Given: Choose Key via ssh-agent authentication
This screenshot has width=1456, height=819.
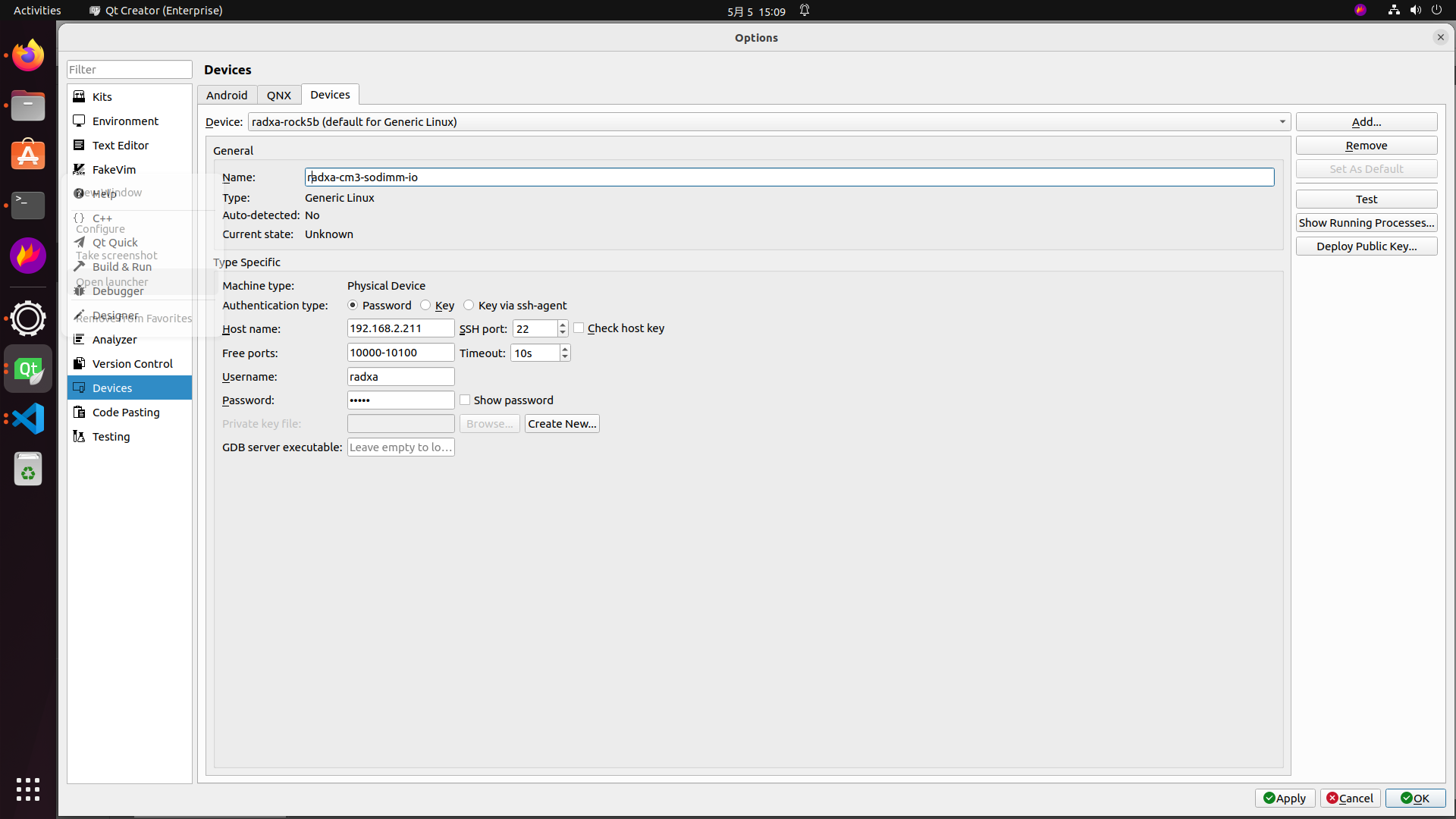Looking at the screenshot, I should tap(469, 305).
